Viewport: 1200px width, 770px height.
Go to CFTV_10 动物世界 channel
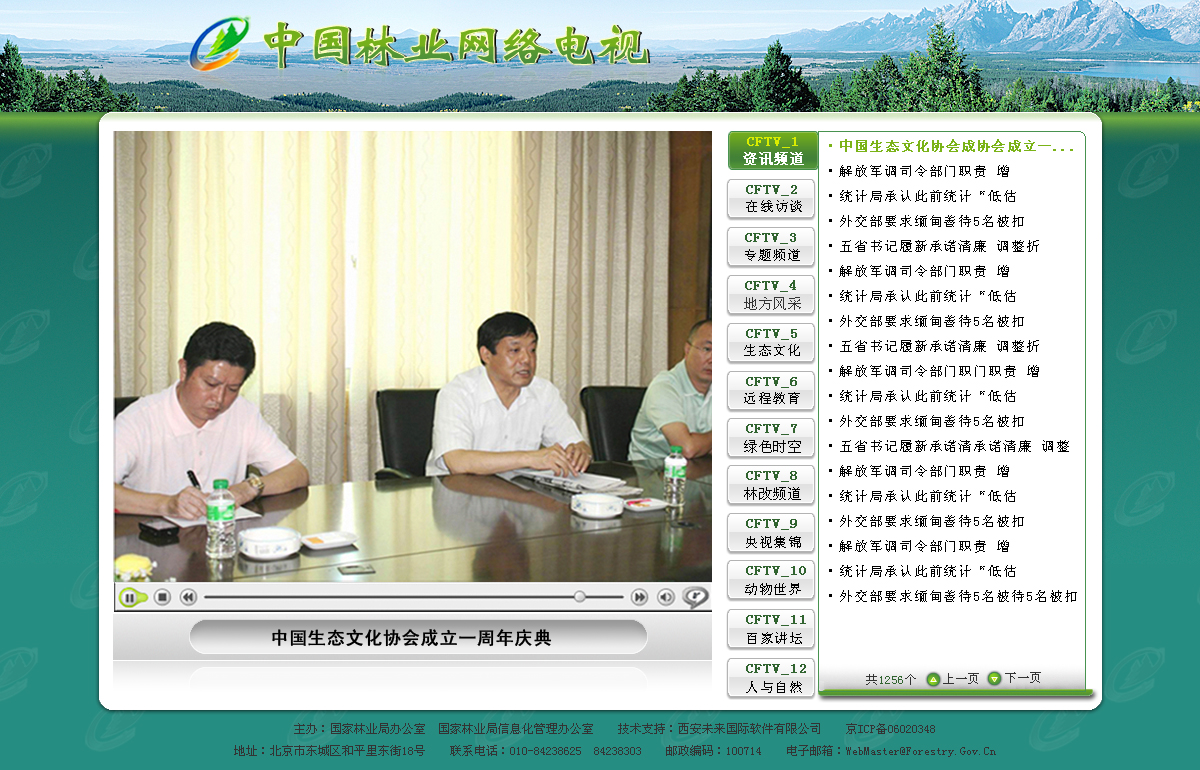click(x=771, y=579)
